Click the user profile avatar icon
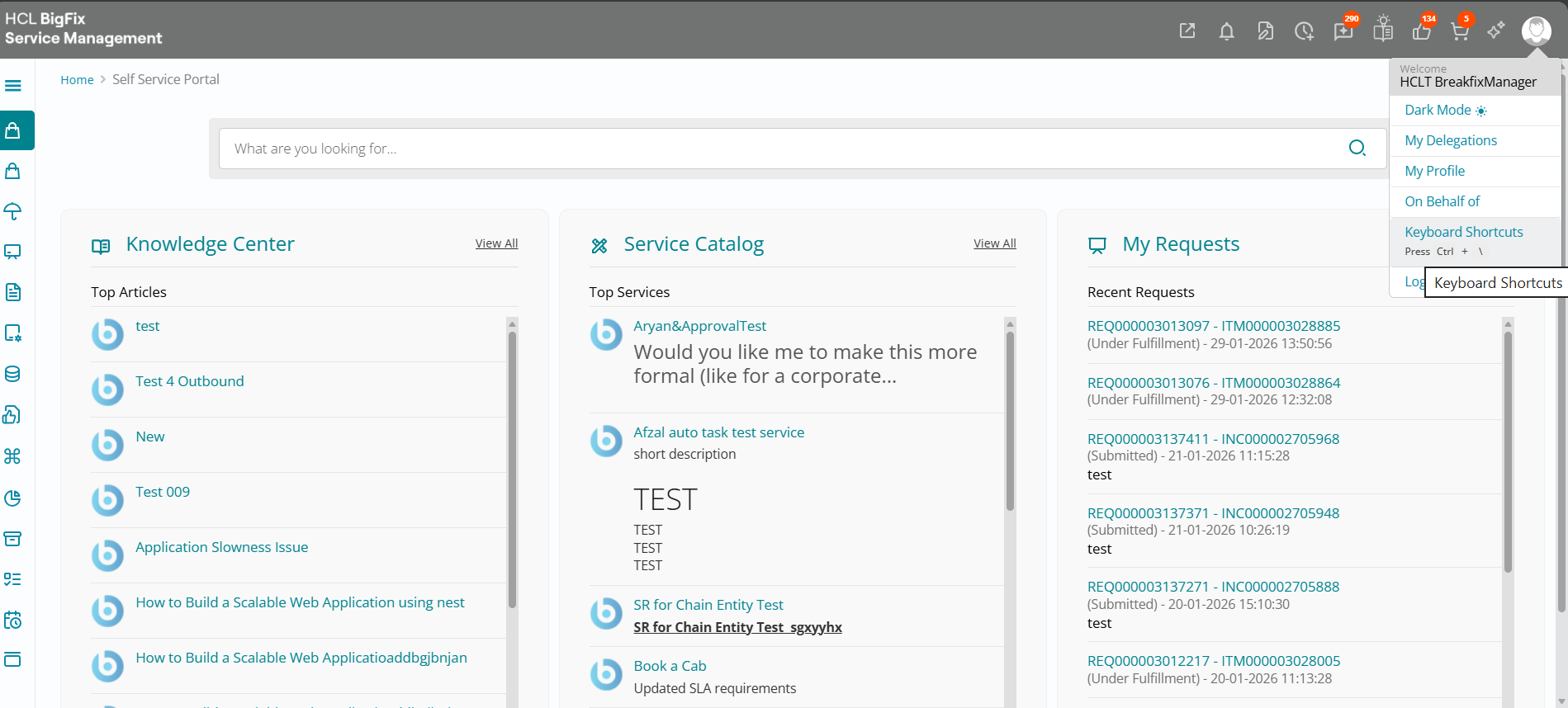1568x708 pixels. coord(1536,31)
